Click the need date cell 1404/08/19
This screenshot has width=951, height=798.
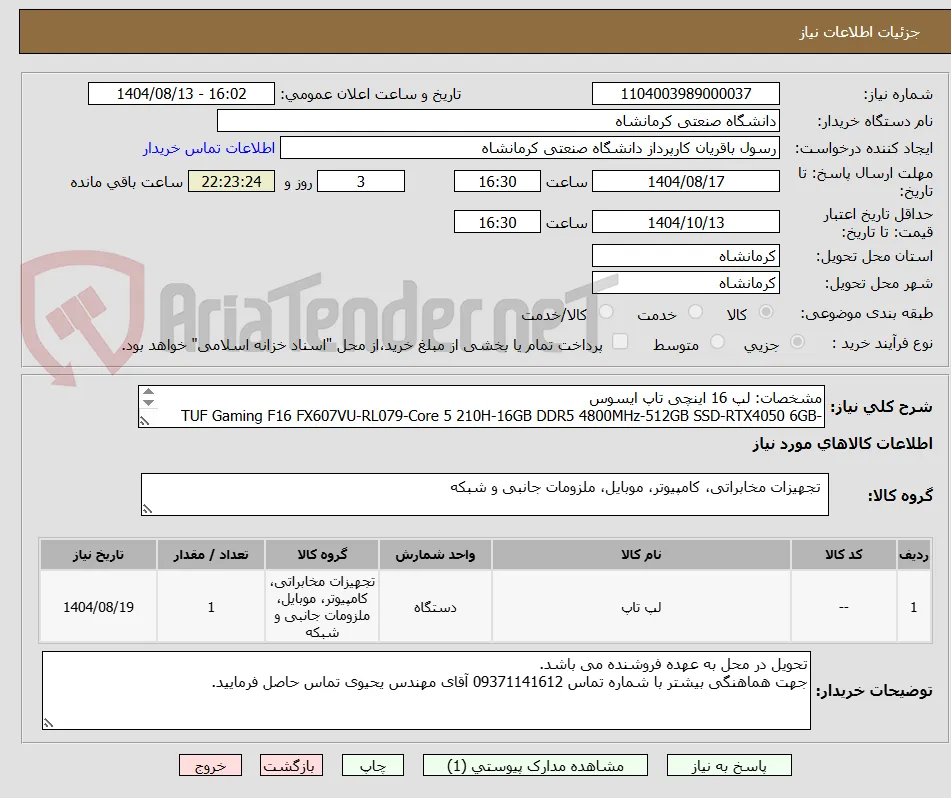[x=98, y=607]
